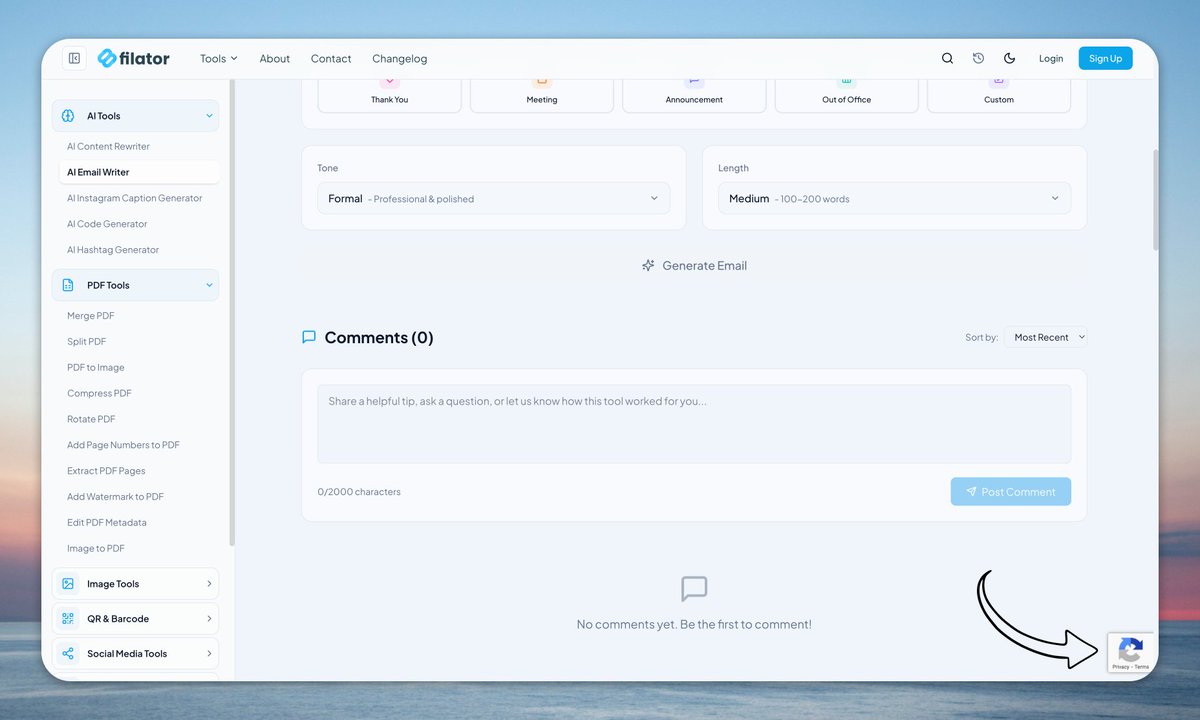This screenshot has width=1200, height=720.
Task: Select the Out of Office template
Action: (847, 95)
